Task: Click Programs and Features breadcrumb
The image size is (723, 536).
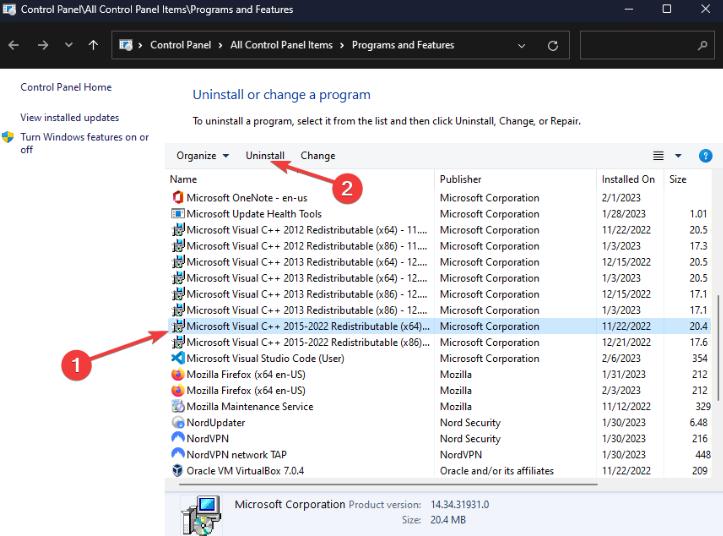Action: click(403, 45)
